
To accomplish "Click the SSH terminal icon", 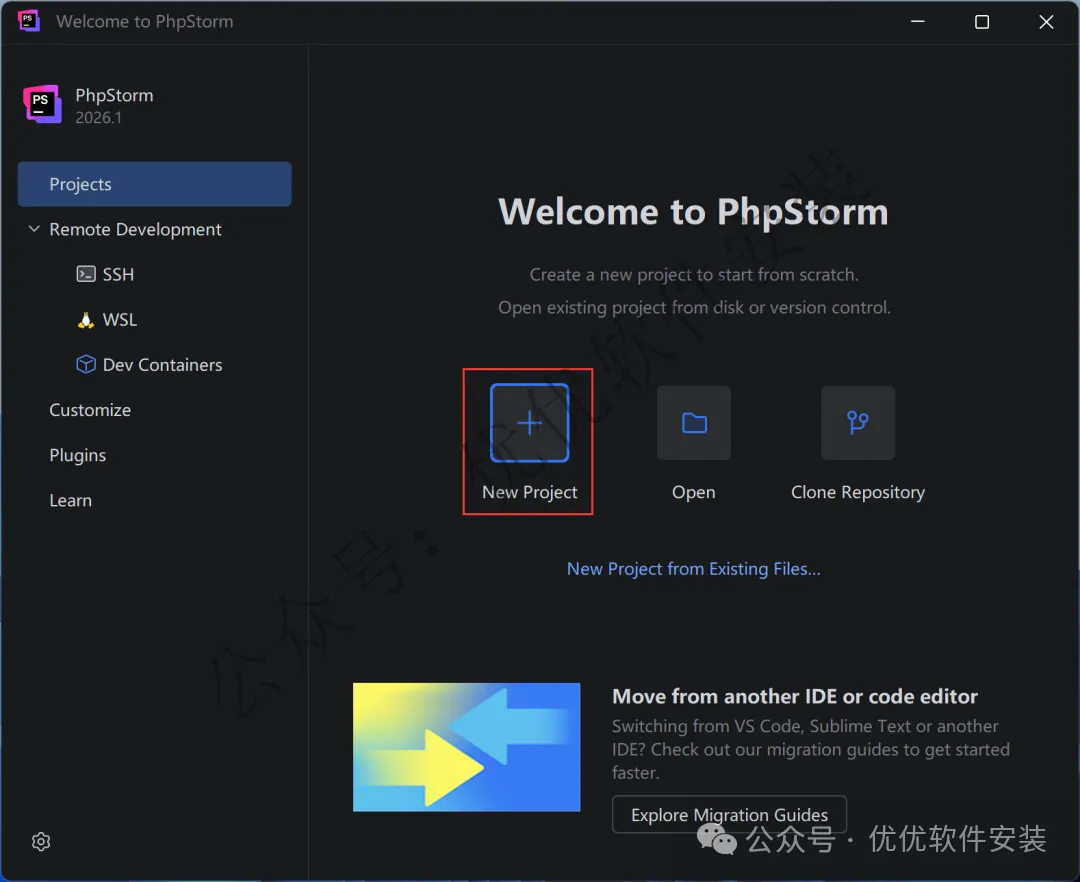I will [86, 274].
